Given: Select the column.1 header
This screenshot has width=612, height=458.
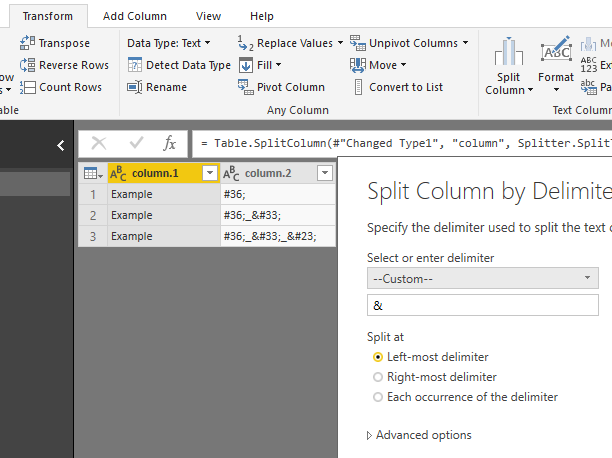Looking at the screenshot, I should [164, 173].
